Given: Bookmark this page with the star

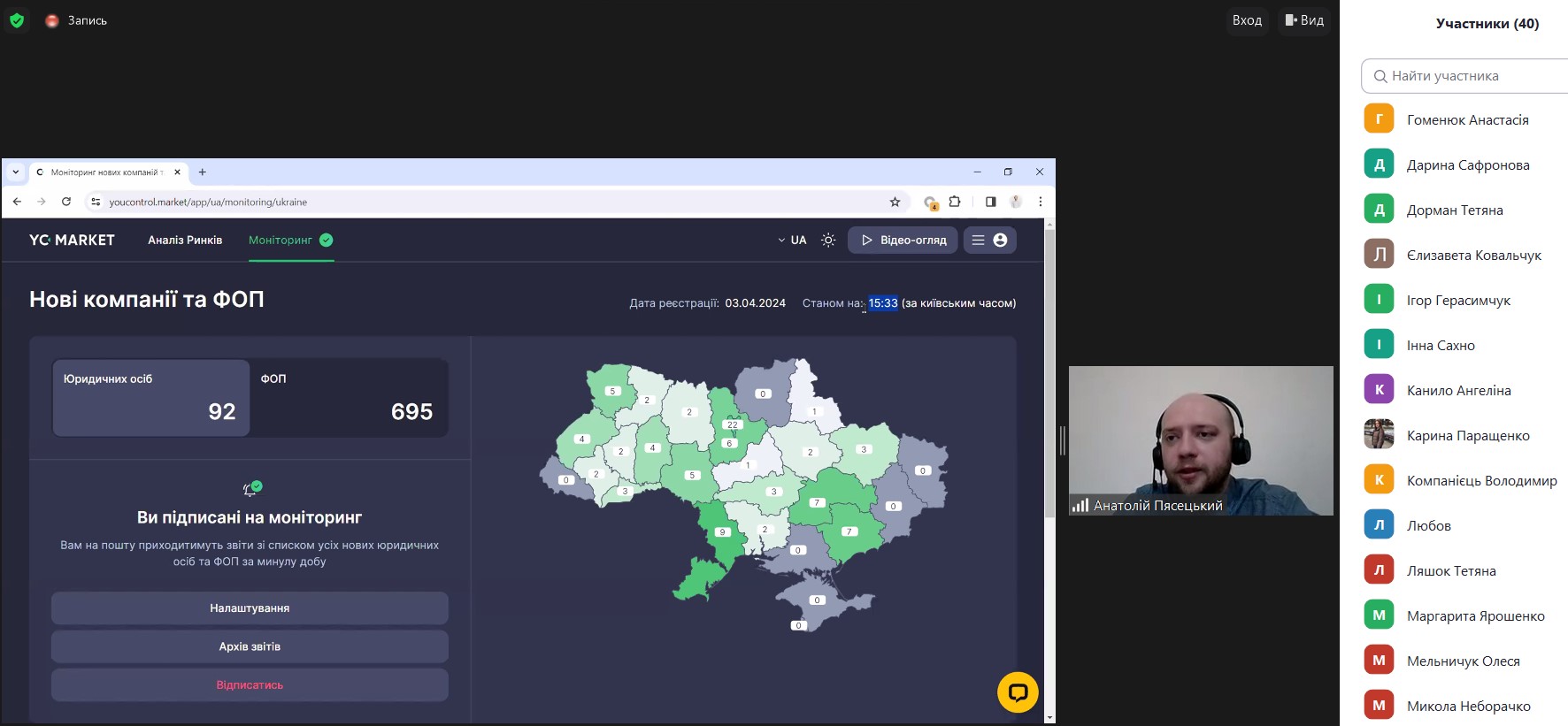Looking at the screenshot, I should coord(895,202).
